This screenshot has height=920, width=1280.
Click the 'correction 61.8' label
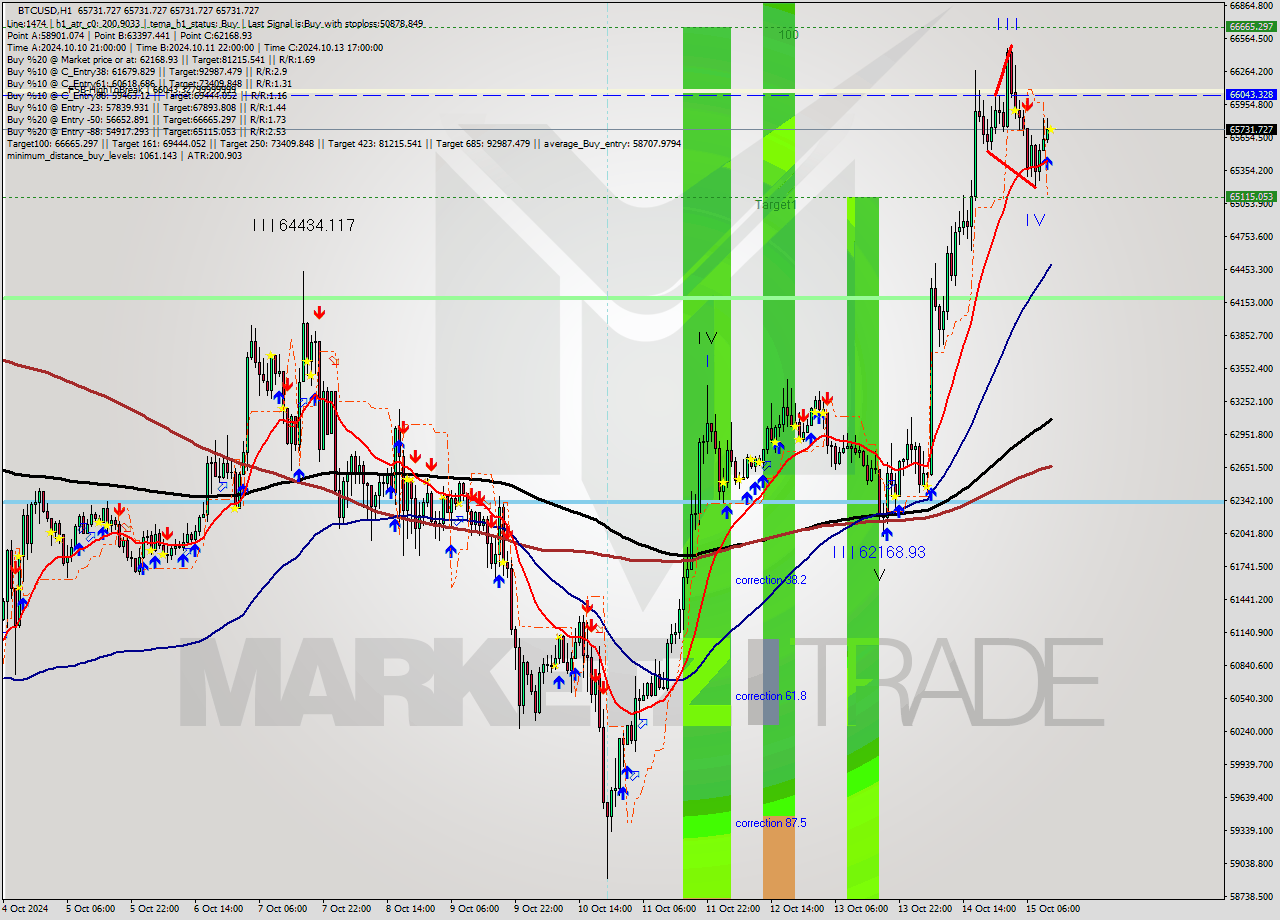tap(770, 696)
